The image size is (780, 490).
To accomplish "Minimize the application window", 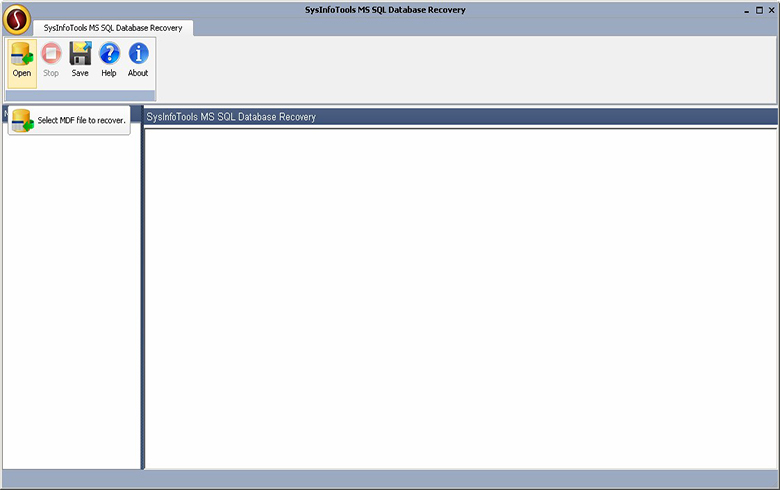I will click(x=747, y=10).
